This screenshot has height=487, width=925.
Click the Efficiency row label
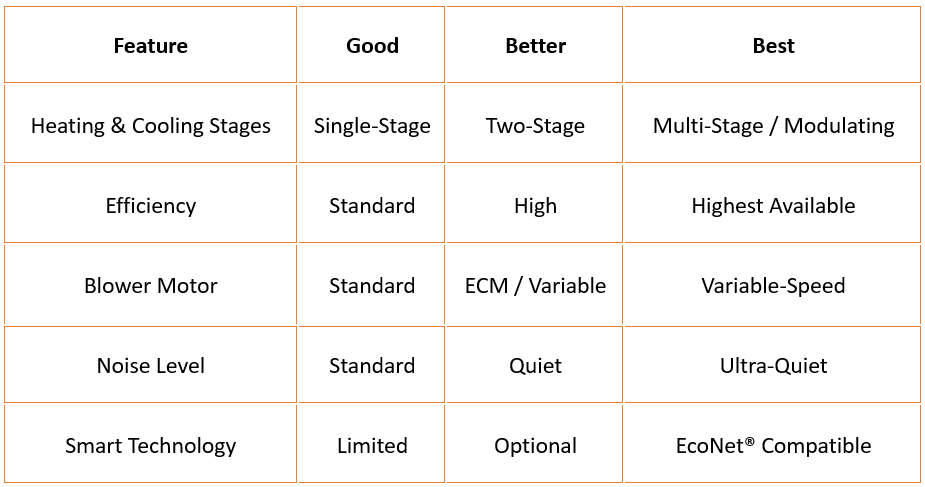(x=150, y=206)
